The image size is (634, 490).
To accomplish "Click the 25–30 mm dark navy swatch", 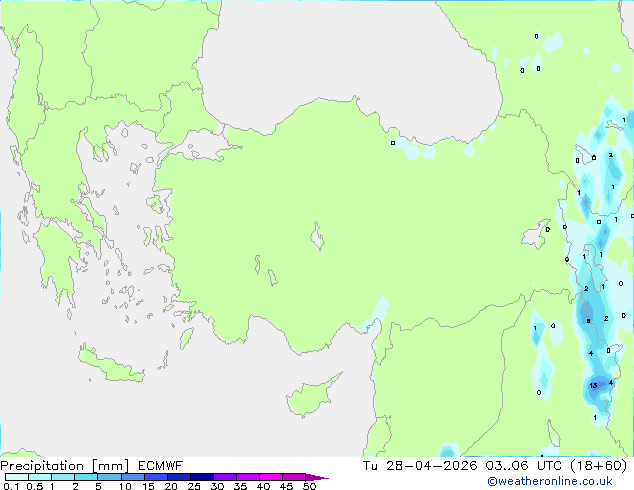I will coord(202,477).
